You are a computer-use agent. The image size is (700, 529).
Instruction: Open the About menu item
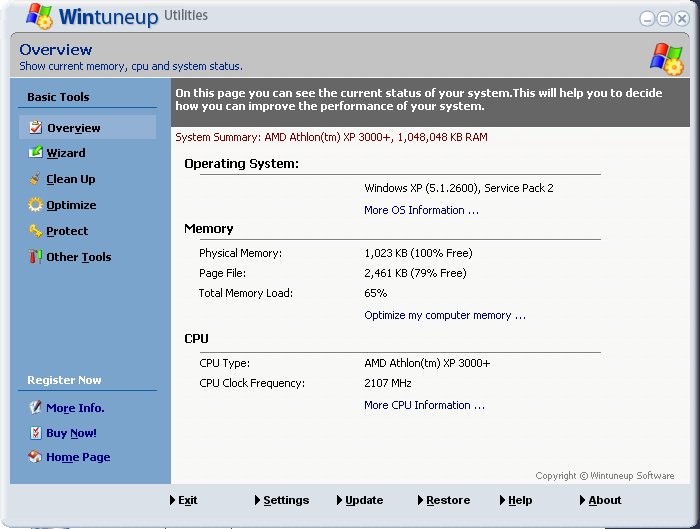(x=601, y=500)
